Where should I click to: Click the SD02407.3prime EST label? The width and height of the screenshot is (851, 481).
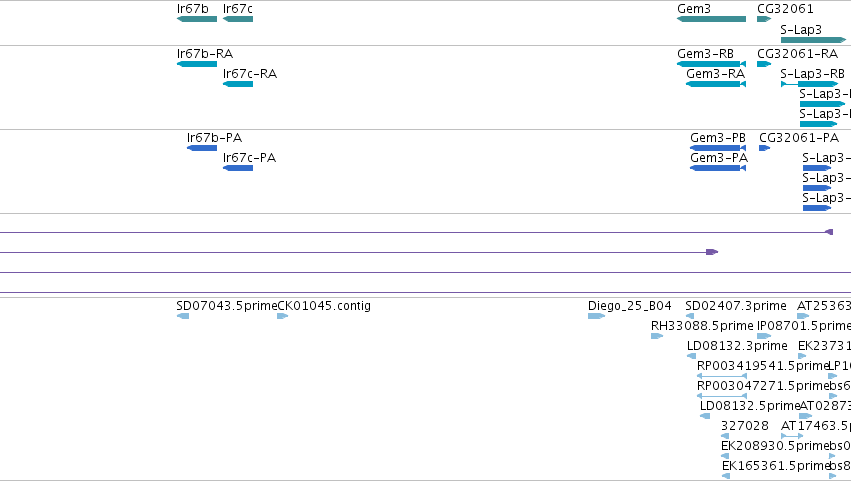tap(736, 306)
